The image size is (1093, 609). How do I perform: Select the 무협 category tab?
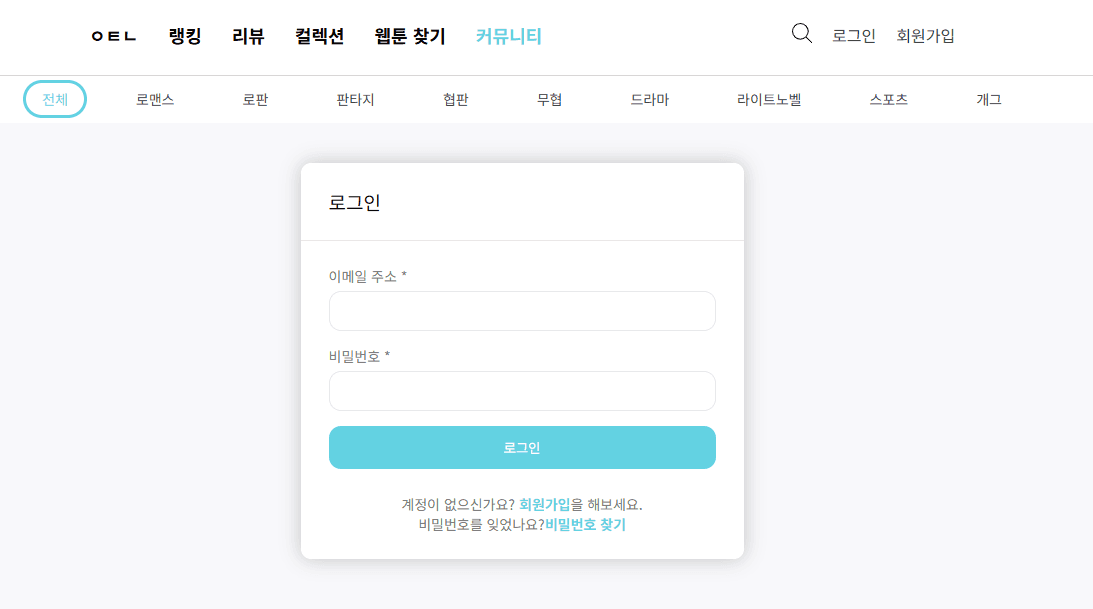pos(548,99)
